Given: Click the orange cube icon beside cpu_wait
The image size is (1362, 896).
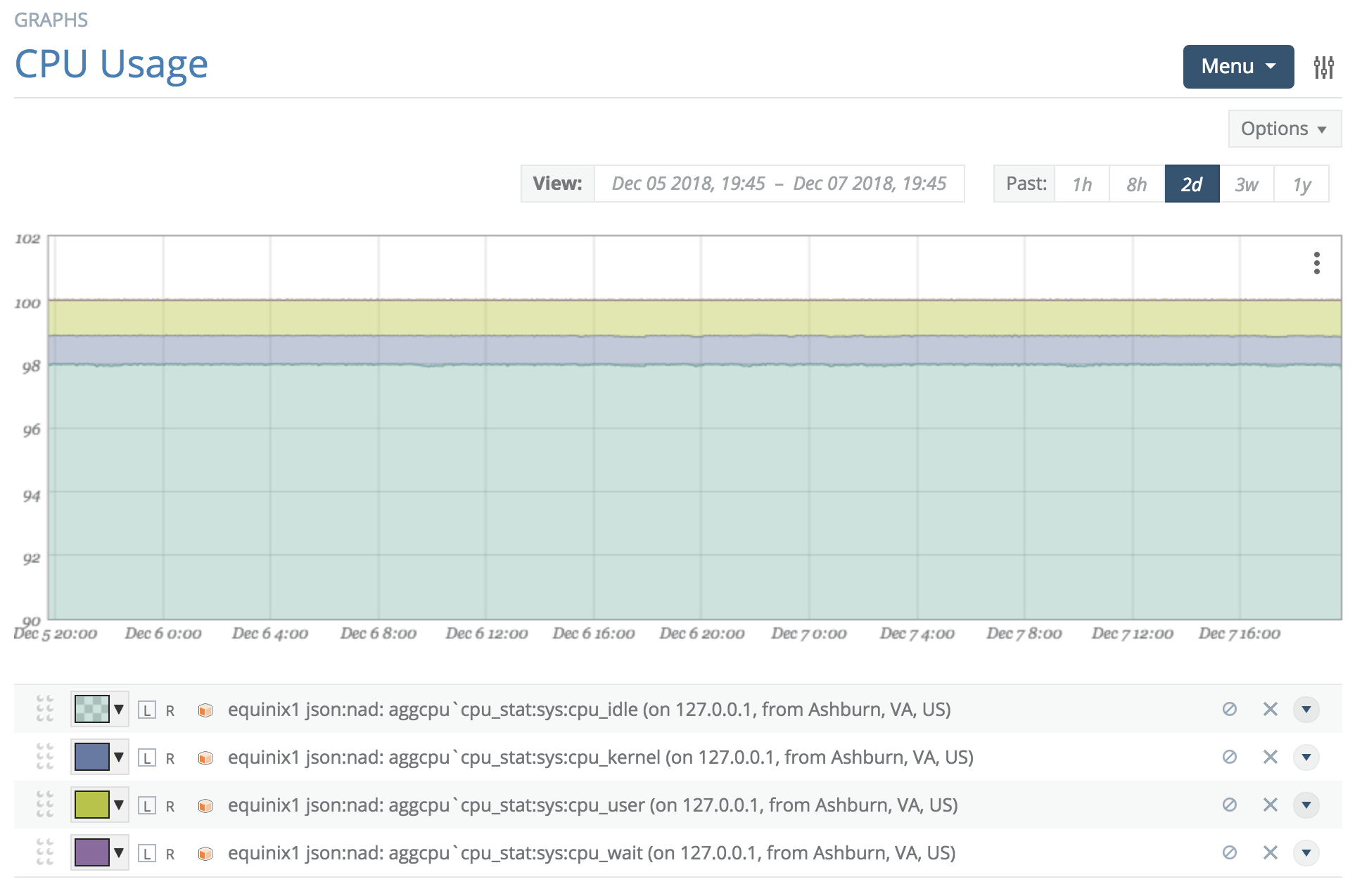Looking at the screenshot, I should coord(206,852).
